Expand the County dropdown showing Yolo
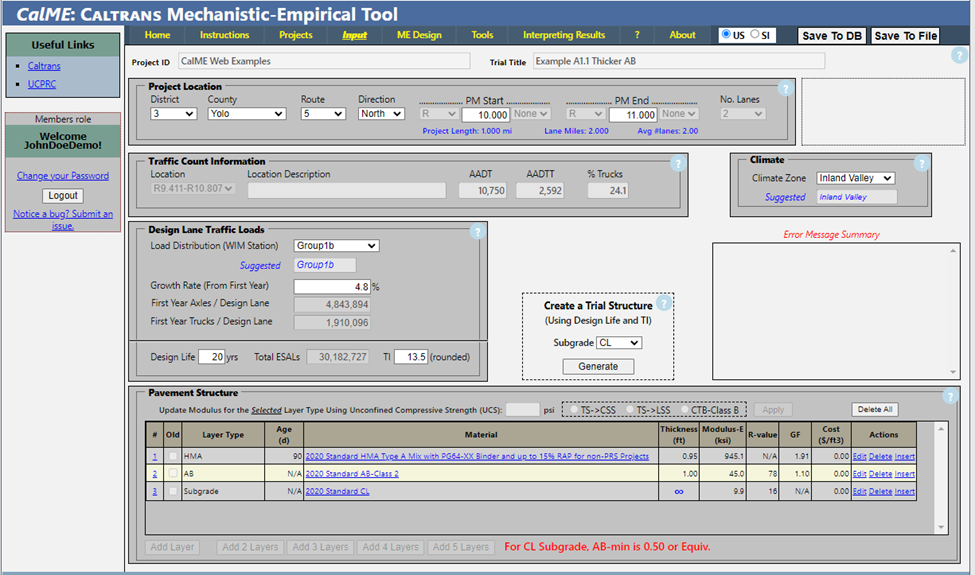 click(247, 114)
